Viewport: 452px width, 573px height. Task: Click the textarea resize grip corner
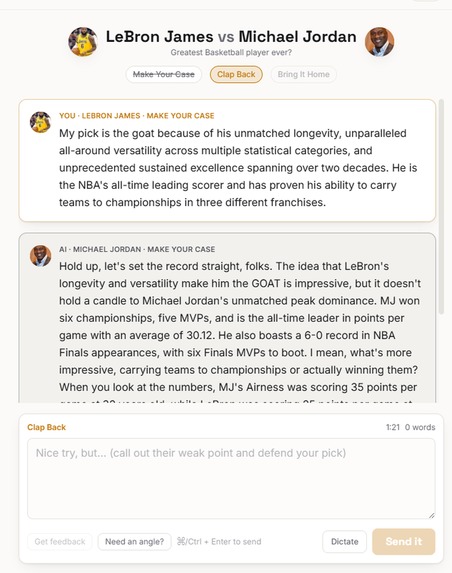(432, 515)
